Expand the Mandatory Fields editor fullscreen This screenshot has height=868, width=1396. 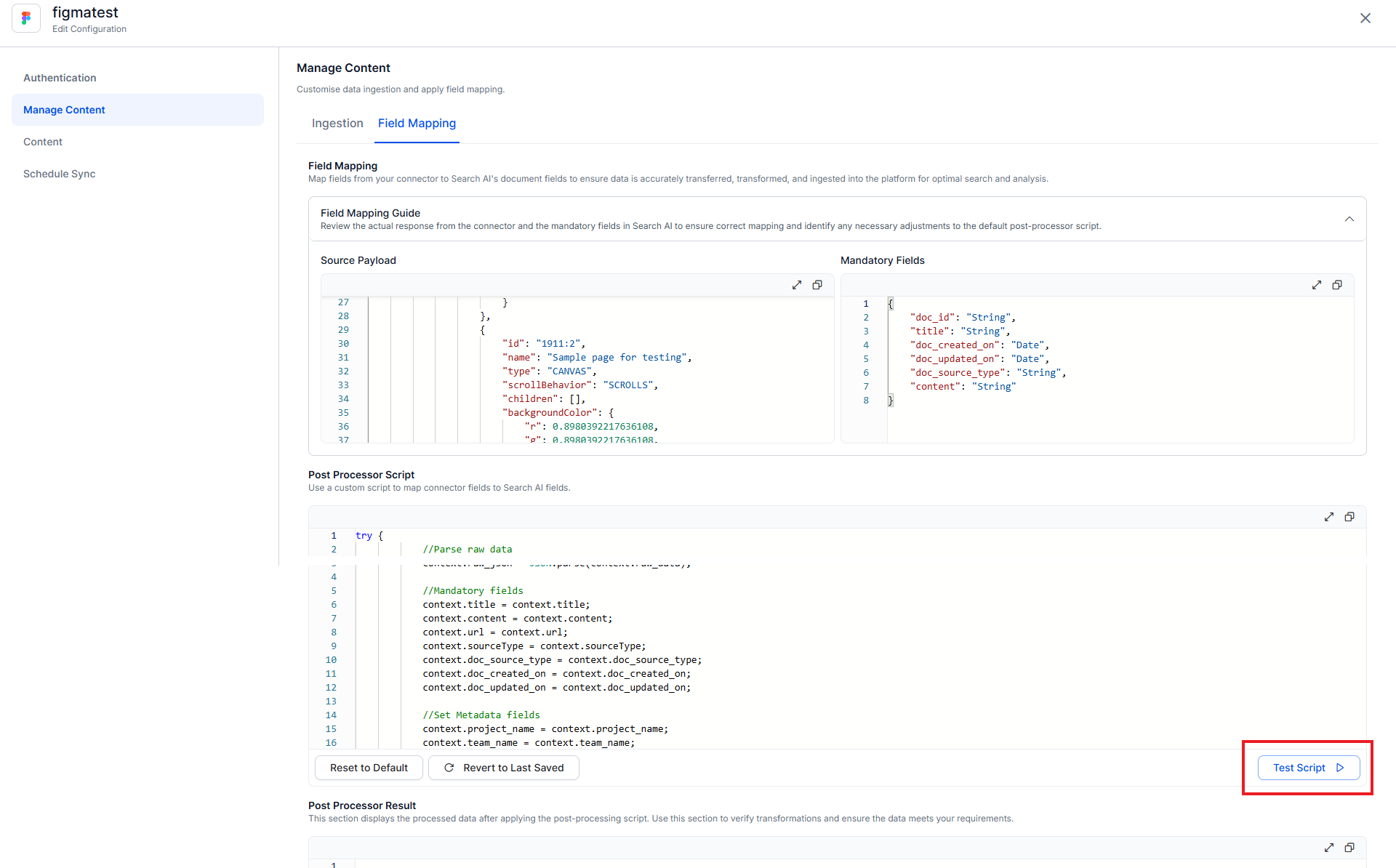click(x=1317, y=285)
